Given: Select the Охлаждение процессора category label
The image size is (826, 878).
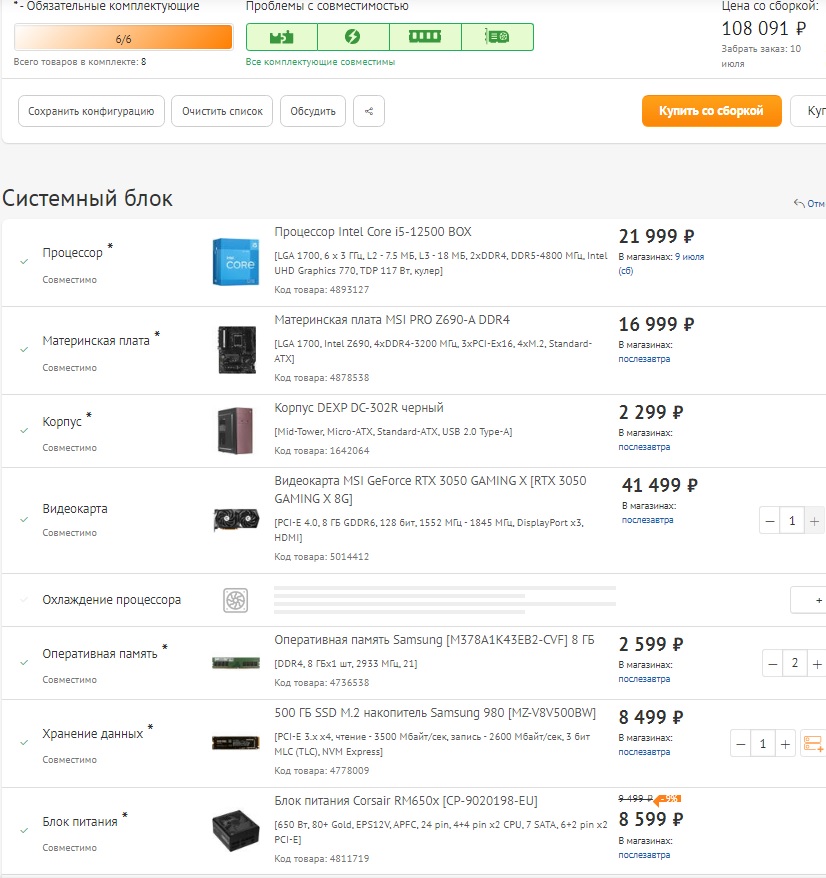Looking at the screenshot, I should click(112, 600).
